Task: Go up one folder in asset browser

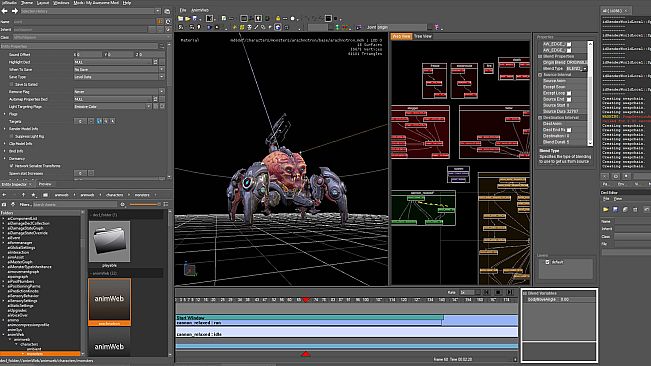Action: point(24,195)
